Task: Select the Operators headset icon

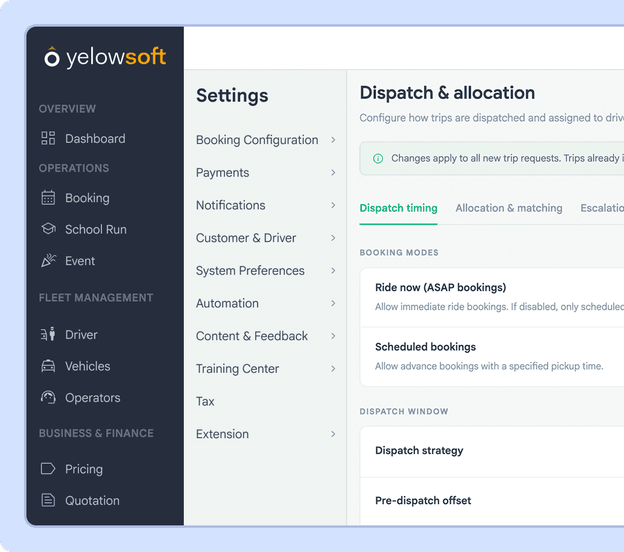Action: [48, 397]
